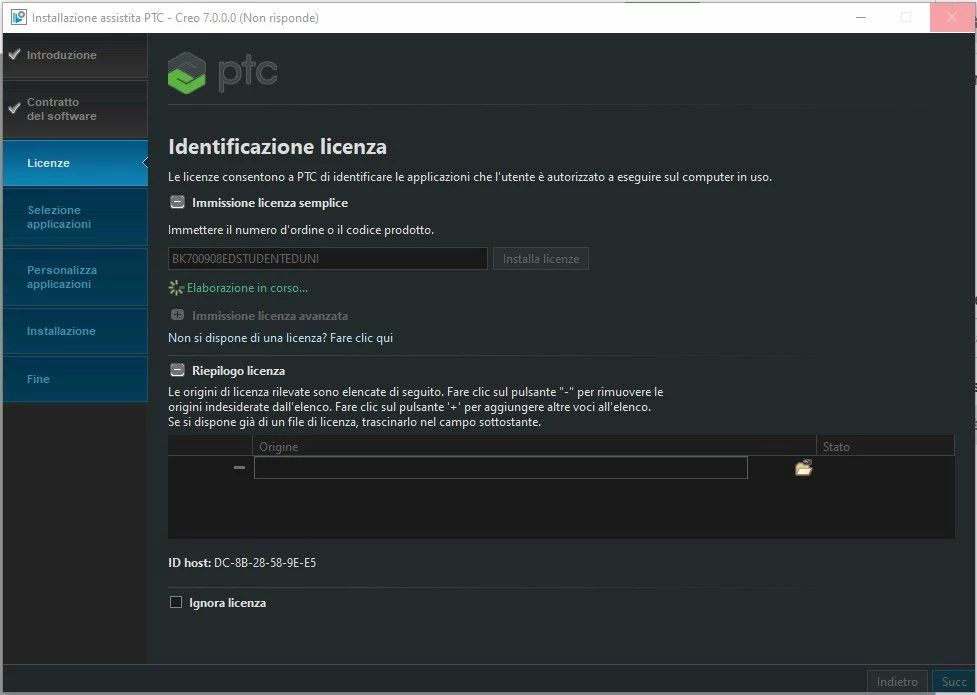
Task: Minimize the installer window
Action: click(x=861, y=17)
